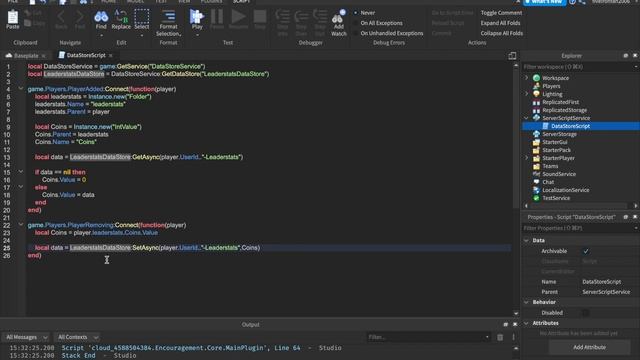
Task: Select SoundService in Explorer
Action: (559, 174)
